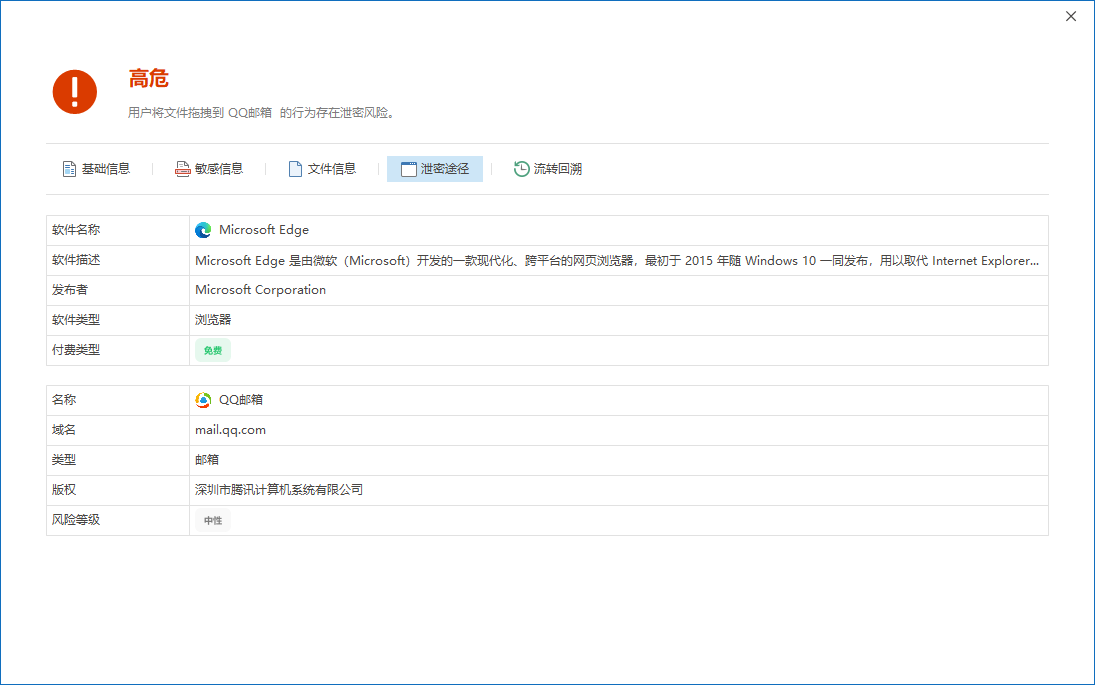The height and width of the screenshot is (685, 1095).
Task: Click the 深圳市腾讯计算机系统有限公司 copyright value
Action: (x=279, y=490)
